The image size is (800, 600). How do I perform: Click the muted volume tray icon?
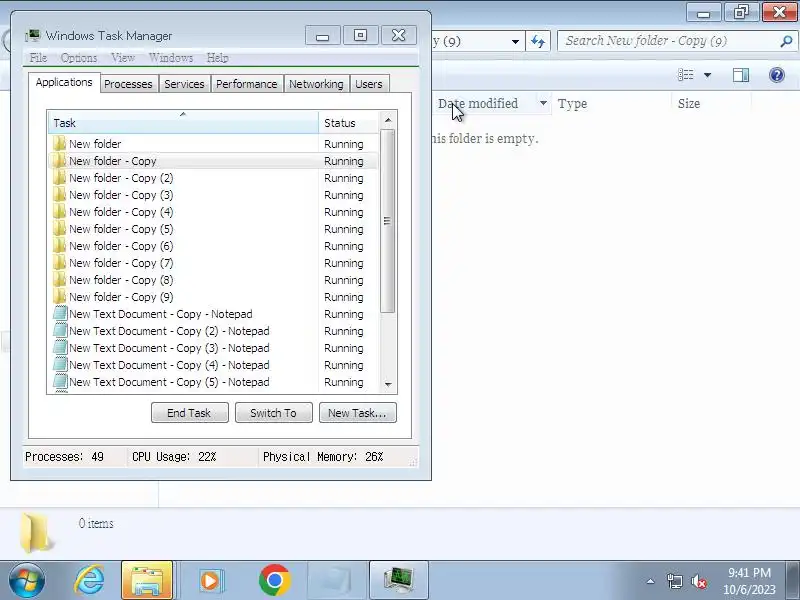coord(699,581)
